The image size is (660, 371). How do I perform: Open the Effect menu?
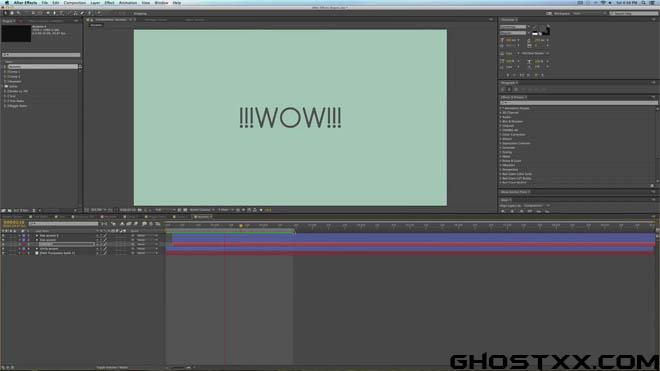tap(109, 3)
